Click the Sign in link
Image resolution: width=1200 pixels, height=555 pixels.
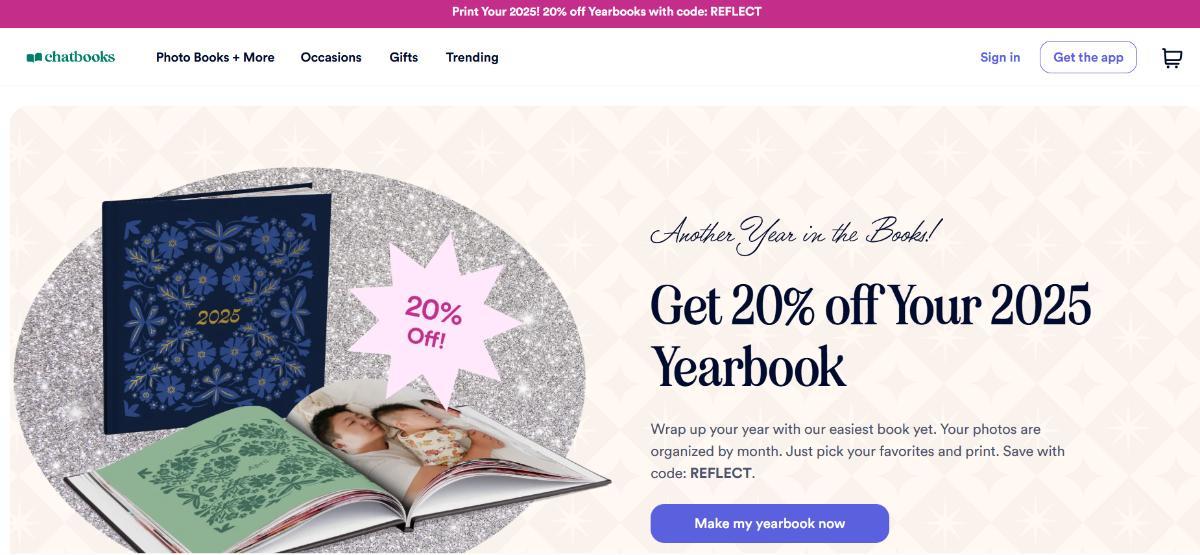[1000, 57]
